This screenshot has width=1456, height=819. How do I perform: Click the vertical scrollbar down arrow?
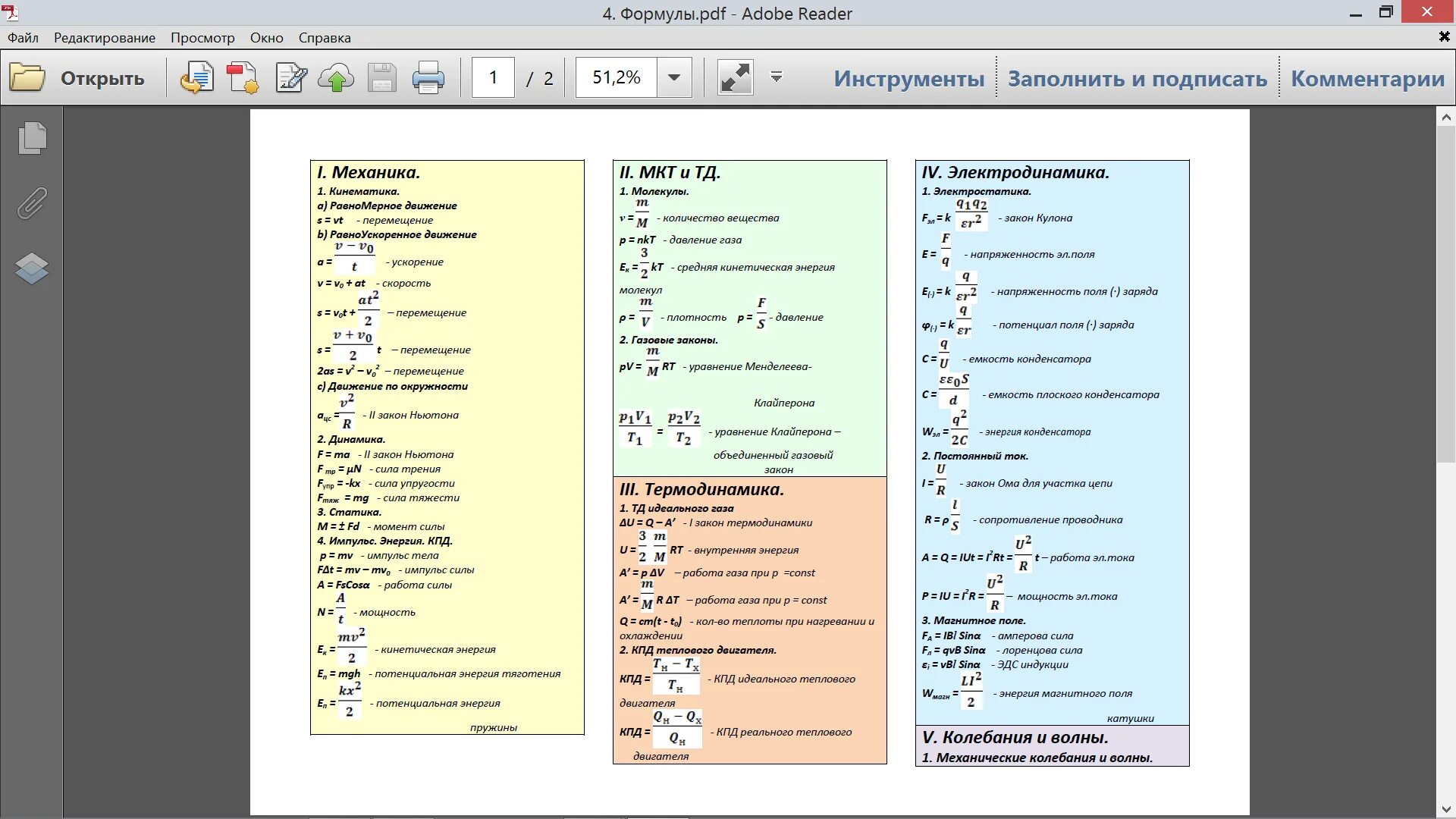tap(1446, 809)
